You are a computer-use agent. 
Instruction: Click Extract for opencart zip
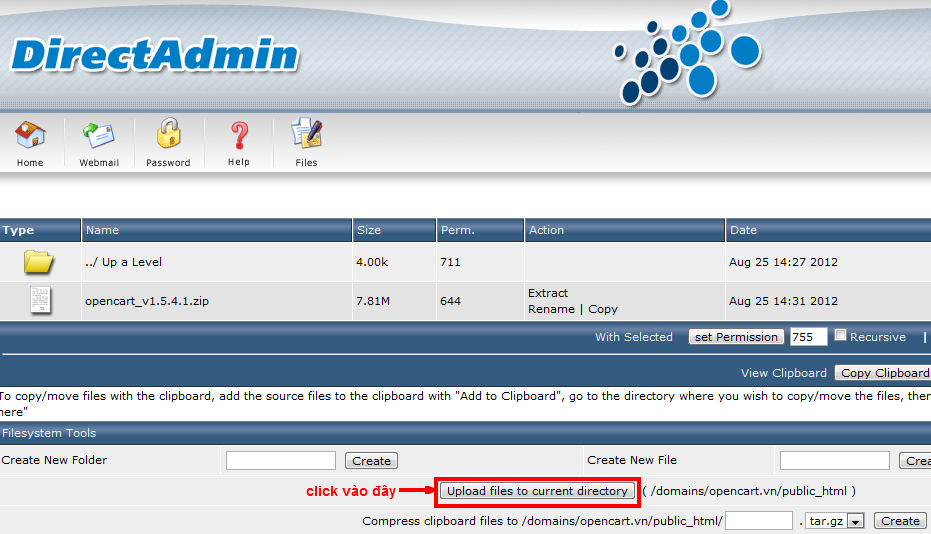pos(547,293)
